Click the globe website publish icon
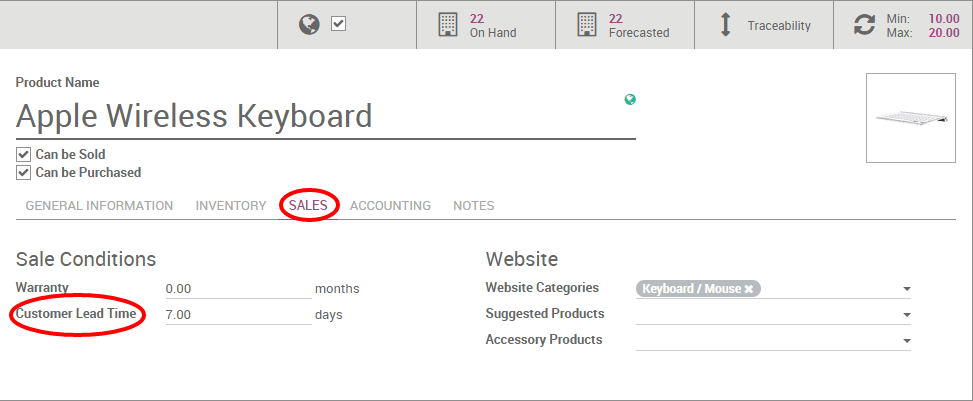973x401 pixels. (x=310, y=24)
